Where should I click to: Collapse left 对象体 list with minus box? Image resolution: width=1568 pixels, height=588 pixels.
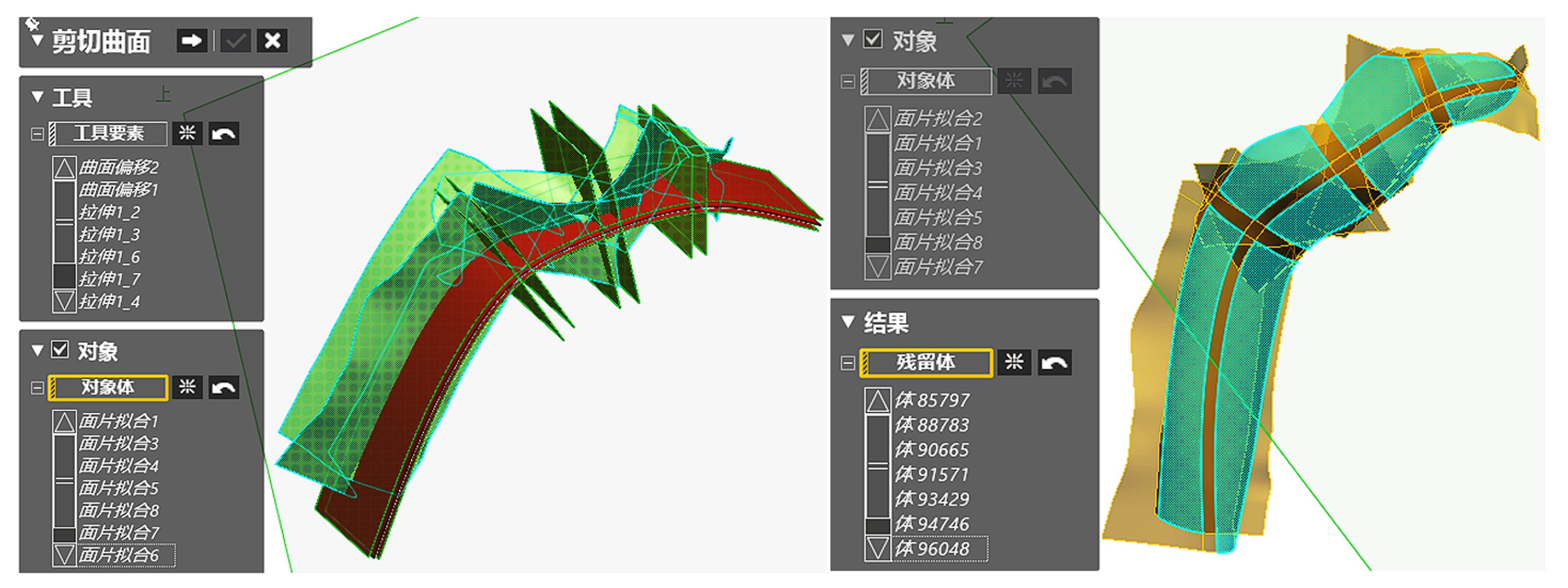pos(37,388)
